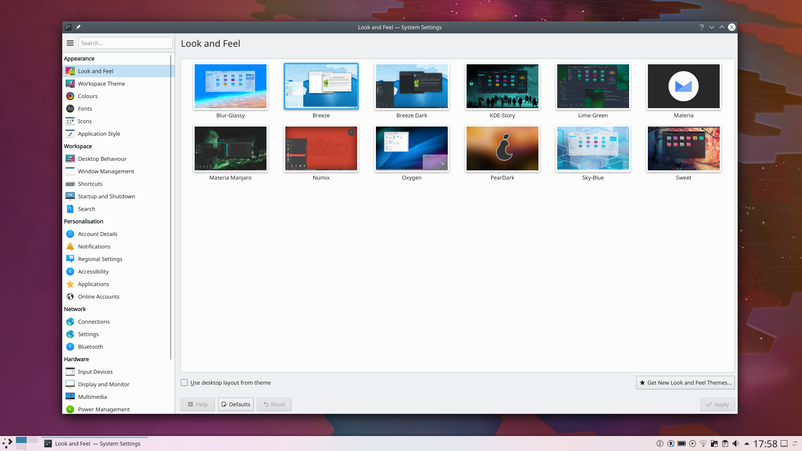Click the Defaults button
This screenshot has width=802, height=451.
236,404
